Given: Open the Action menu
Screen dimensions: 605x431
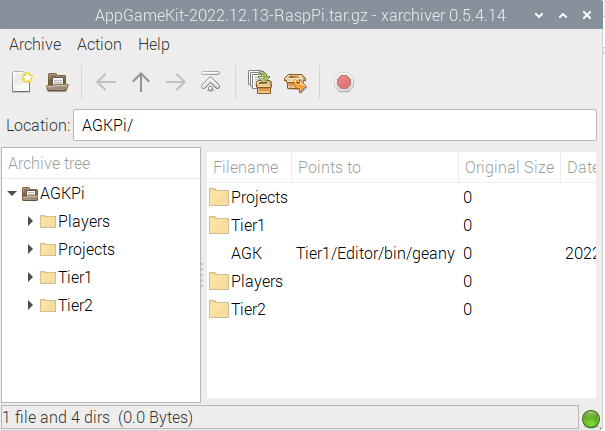Looking at the screenshot, I should pyautogui.click(x=99, y=44).
